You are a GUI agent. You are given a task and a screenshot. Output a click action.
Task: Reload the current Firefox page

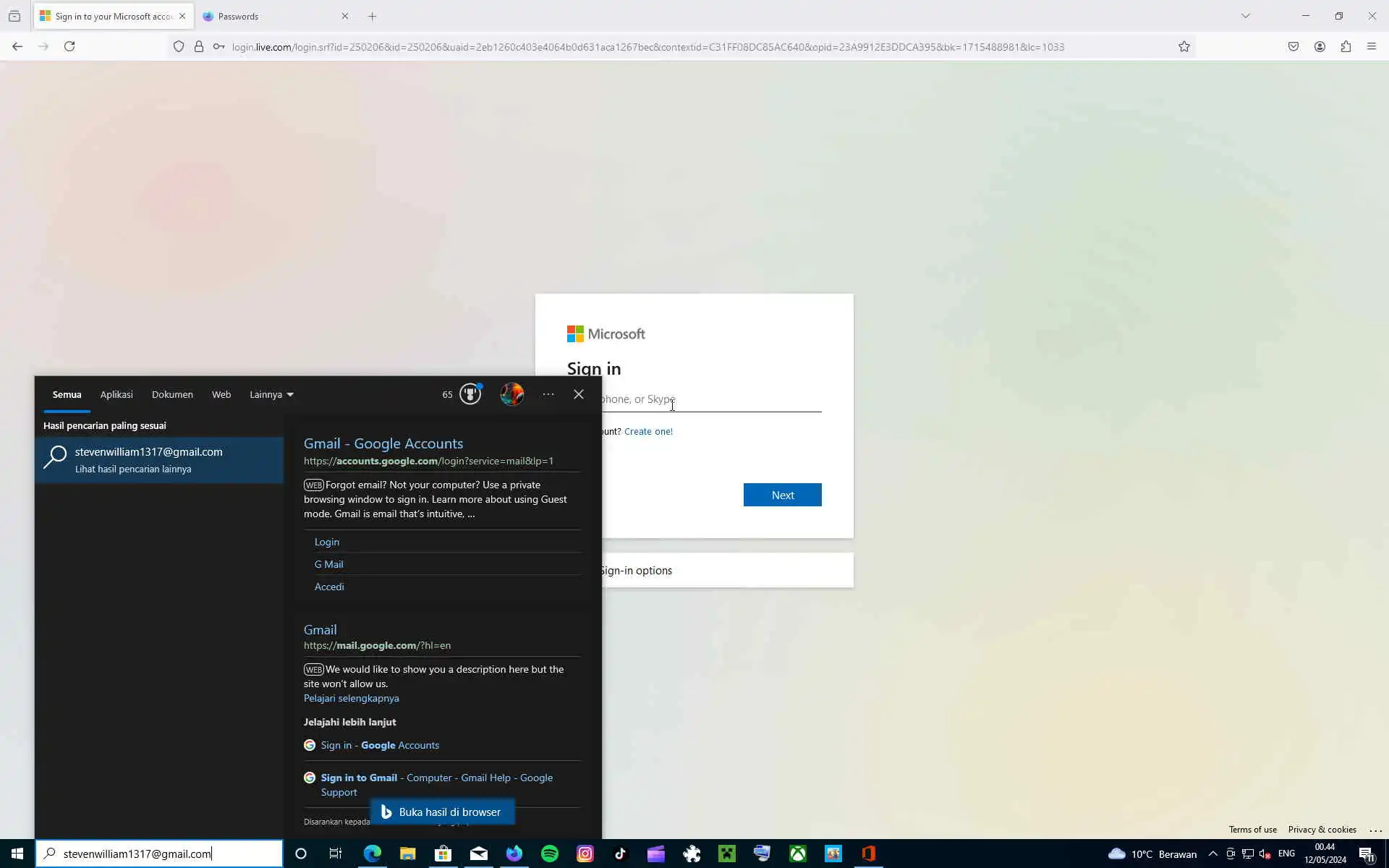pos(69,46)
